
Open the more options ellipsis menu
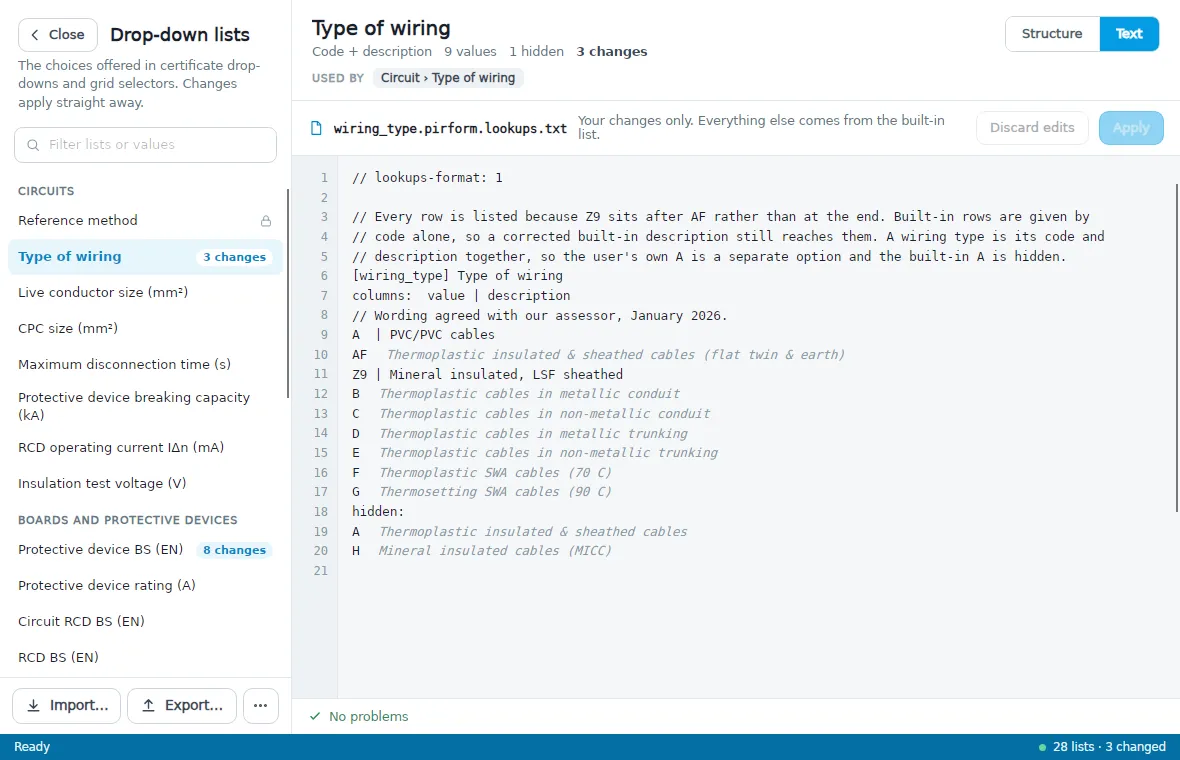tap(260, 706)
